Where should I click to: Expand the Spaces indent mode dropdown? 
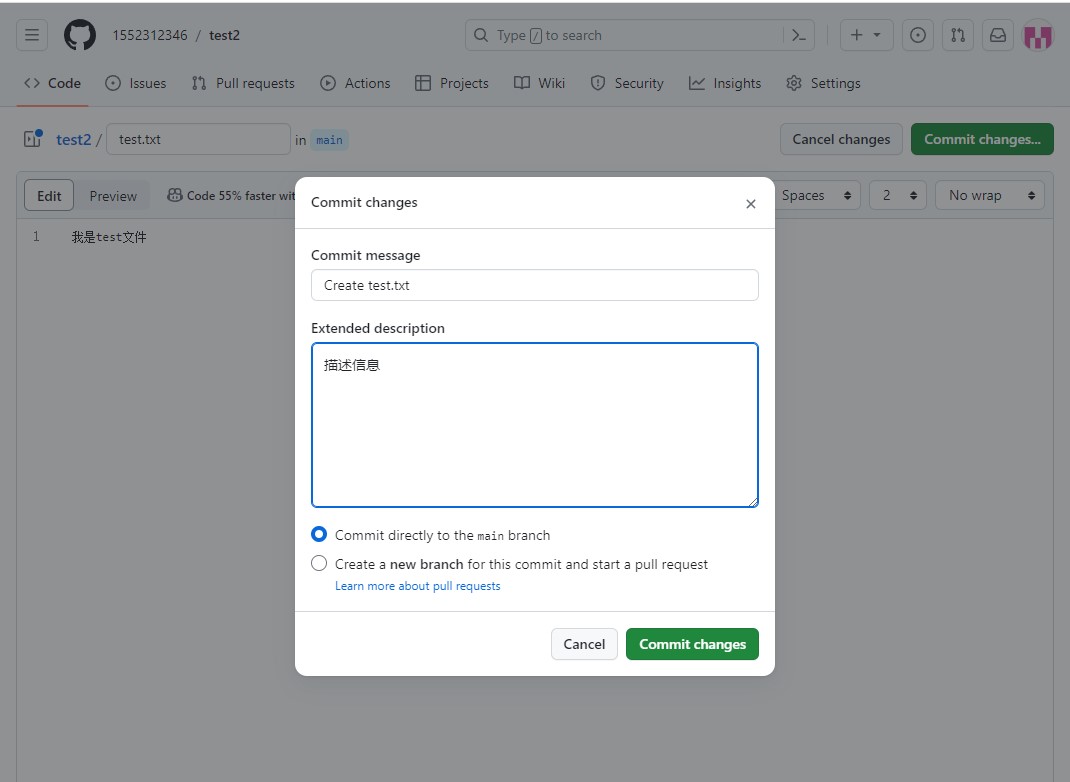(x=818, y=196)
